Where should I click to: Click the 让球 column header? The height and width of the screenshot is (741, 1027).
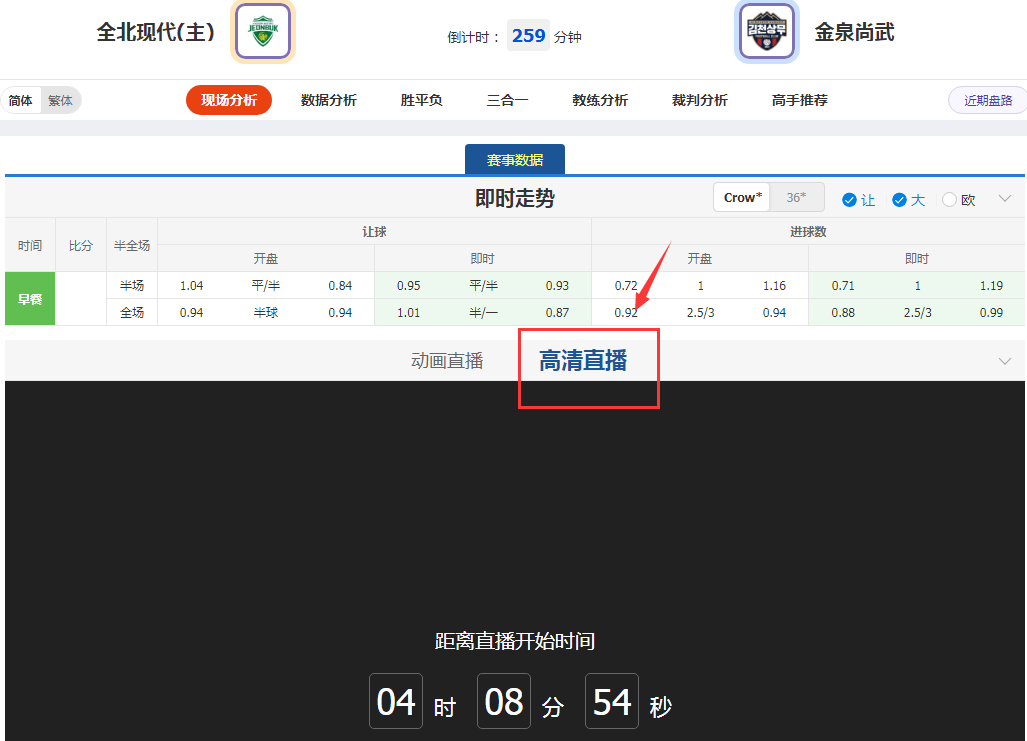pos(374,232)
